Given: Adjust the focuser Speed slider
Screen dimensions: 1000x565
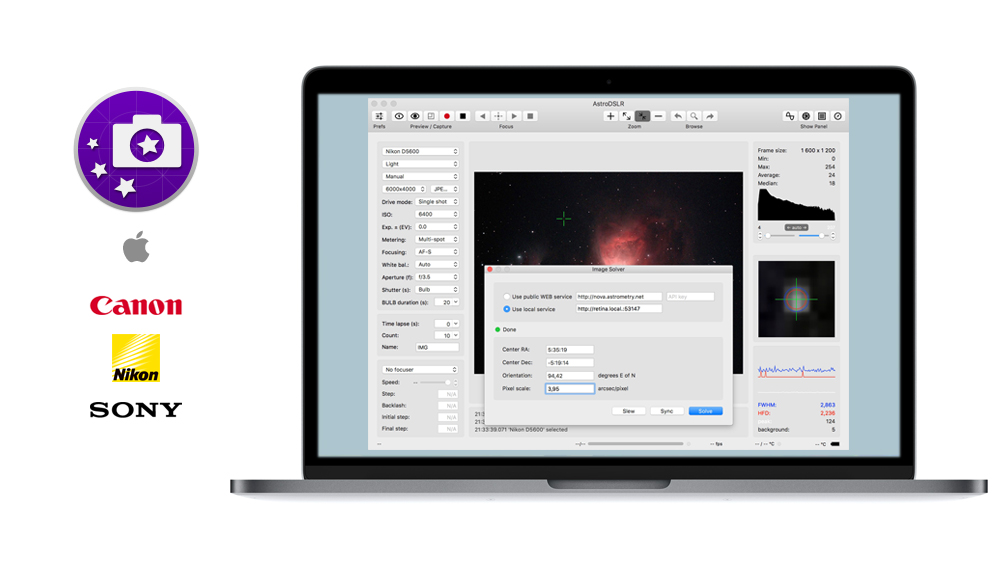Looking at the screenshot, I should click(434, 383).
